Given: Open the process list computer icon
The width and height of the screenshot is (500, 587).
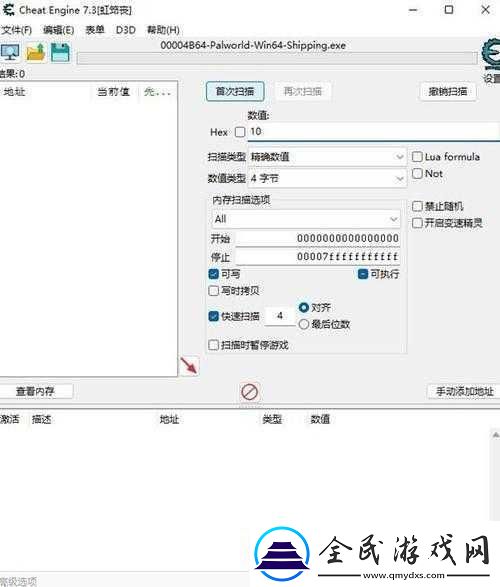Looking at the screenshot, I should click(10, 52).
